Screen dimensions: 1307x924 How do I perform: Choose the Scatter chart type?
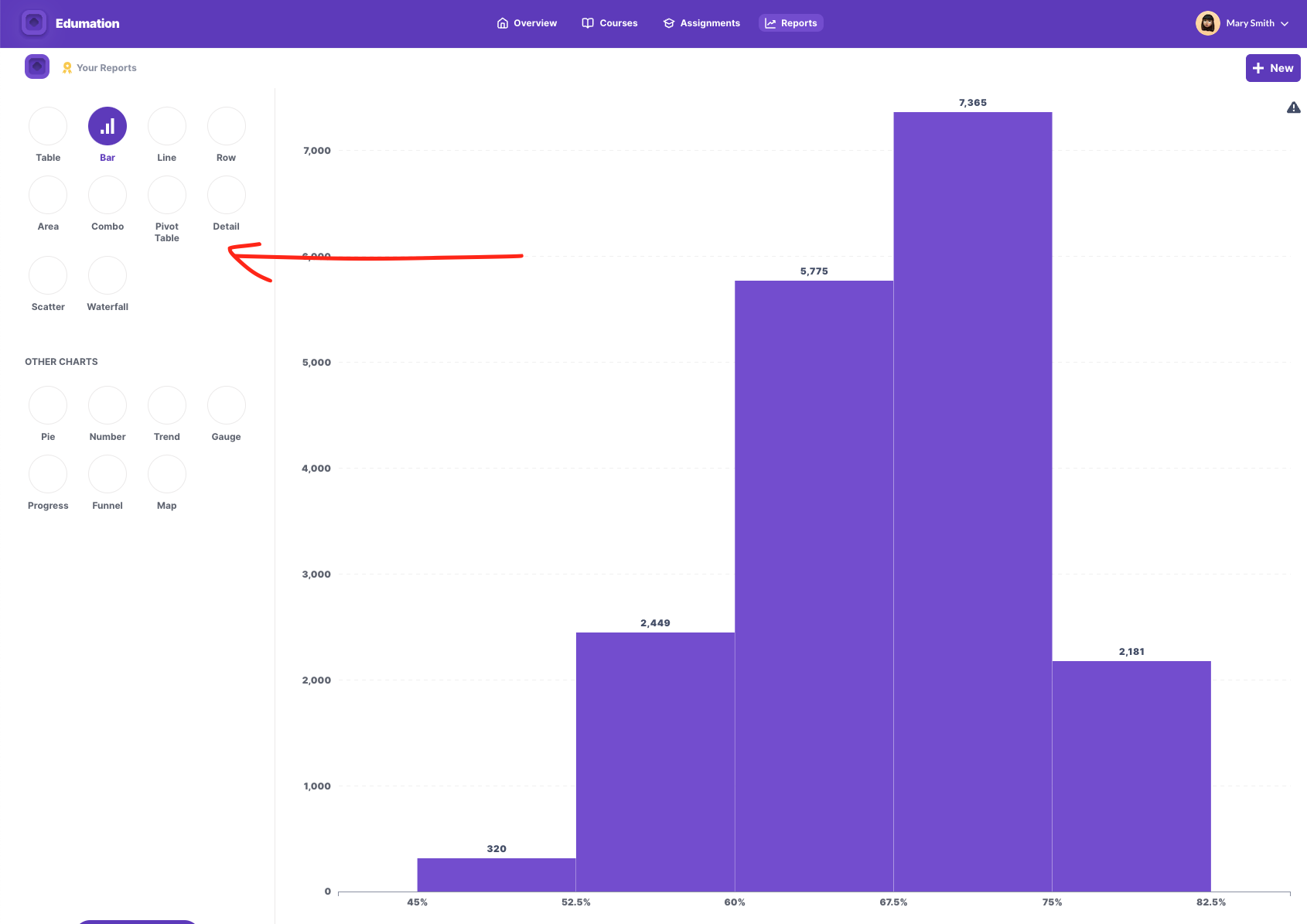(x=47, y=275)
